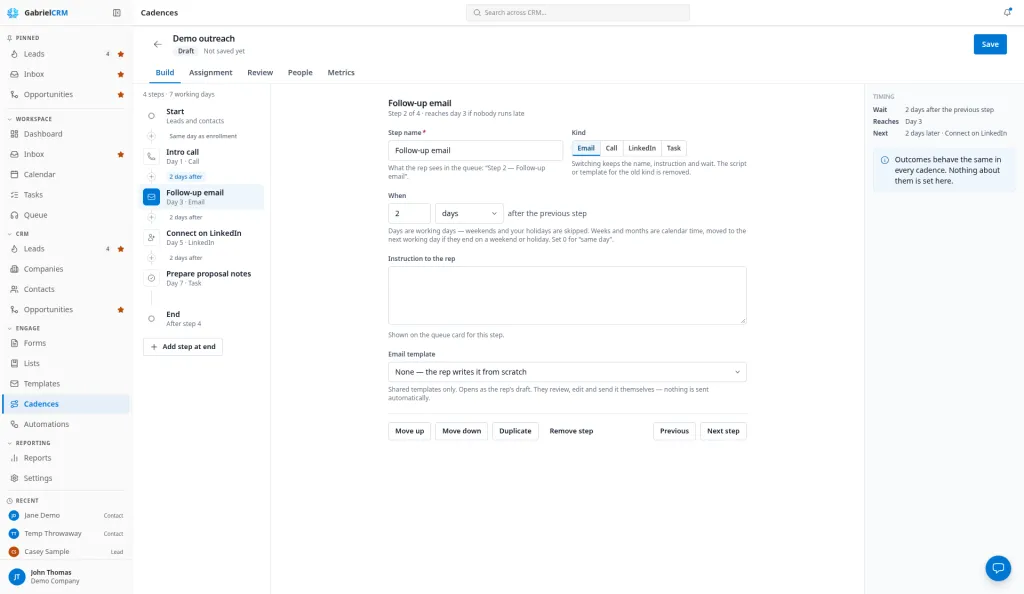Open notifications bell icon

tap(1008, 12)
